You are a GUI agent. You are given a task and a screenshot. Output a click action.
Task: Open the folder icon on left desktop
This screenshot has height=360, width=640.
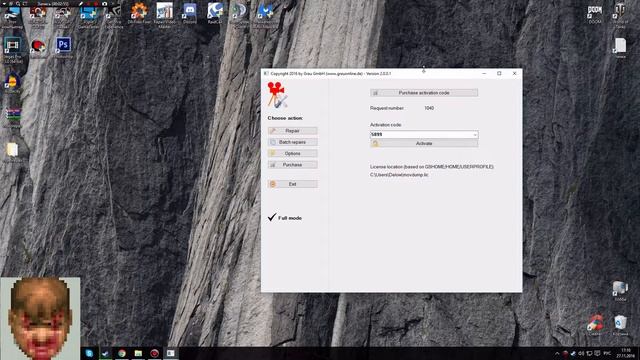(12, 150)
